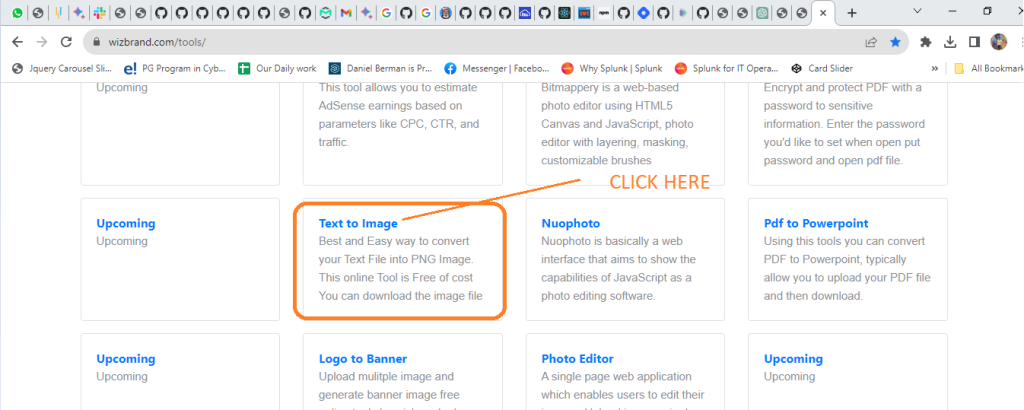Screen dimensions: 1024x410
Task: Expand the tab search dropdown chevron
Action: coord(918,12)
